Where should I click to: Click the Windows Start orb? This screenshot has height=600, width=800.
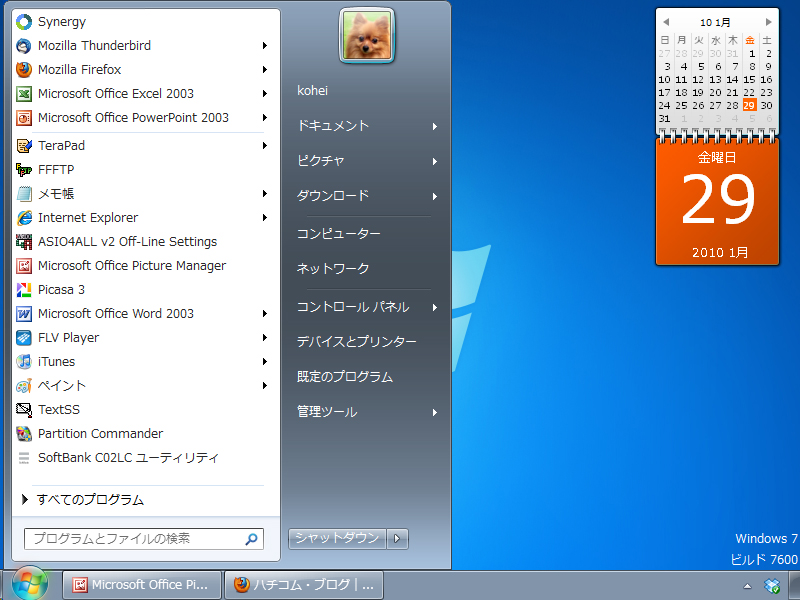click(30, 584)
